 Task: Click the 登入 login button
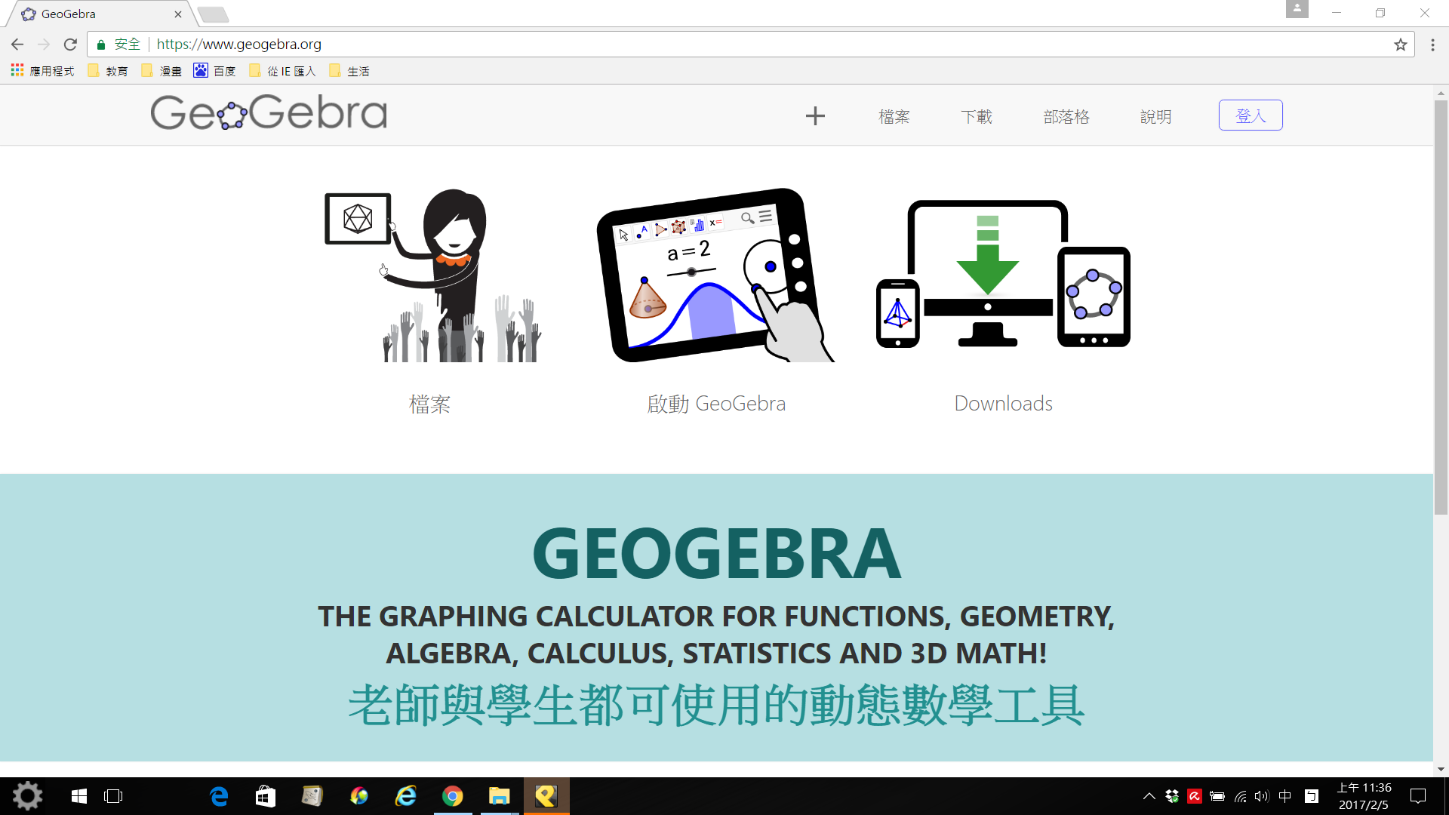tap(1250, 116)
